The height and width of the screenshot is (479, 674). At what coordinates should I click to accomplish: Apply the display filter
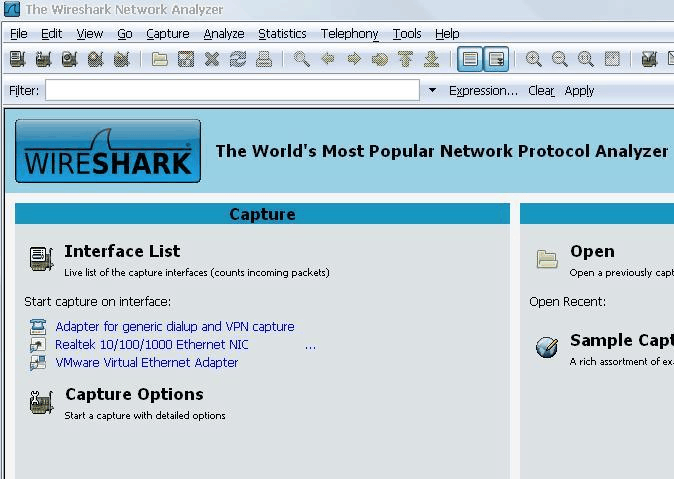tap(579, 91)
